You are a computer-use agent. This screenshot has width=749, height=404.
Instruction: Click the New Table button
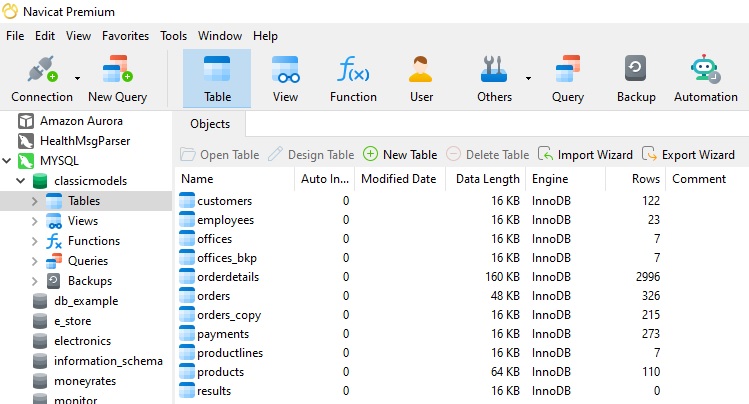click(400, 155)
